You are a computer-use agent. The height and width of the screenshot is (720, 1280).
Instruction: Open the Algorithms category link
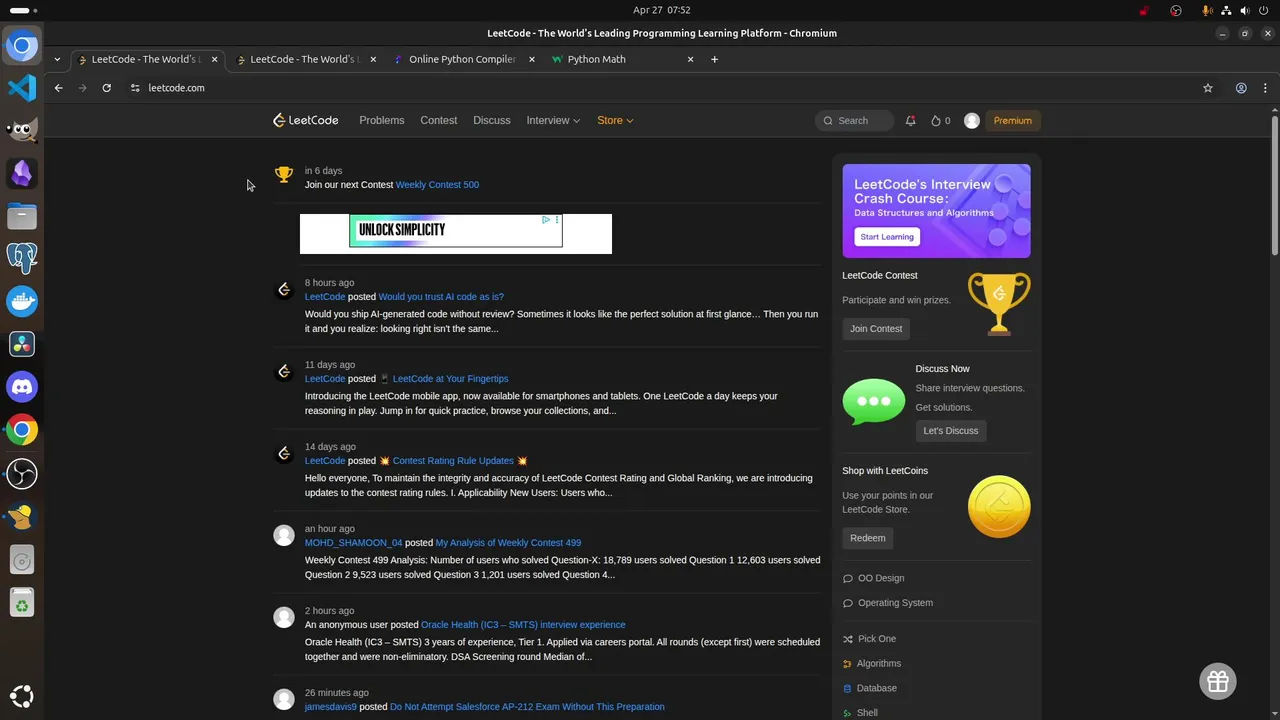pyautogui.click(x=879, y=664)
